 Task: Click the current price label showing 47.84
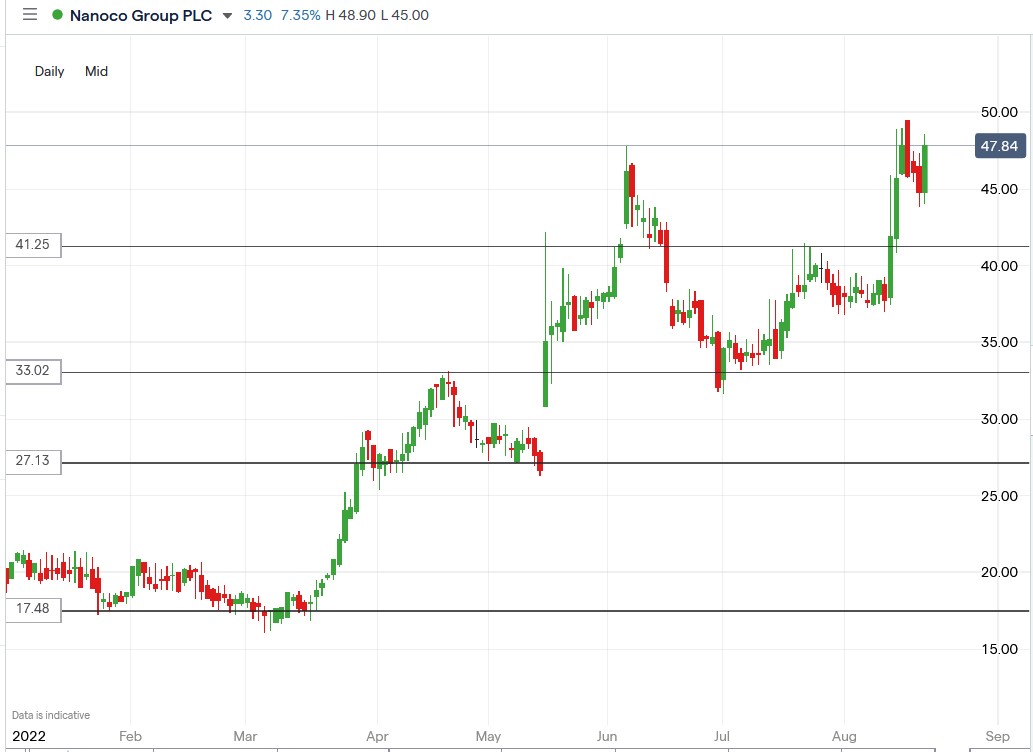click(998, 146)
